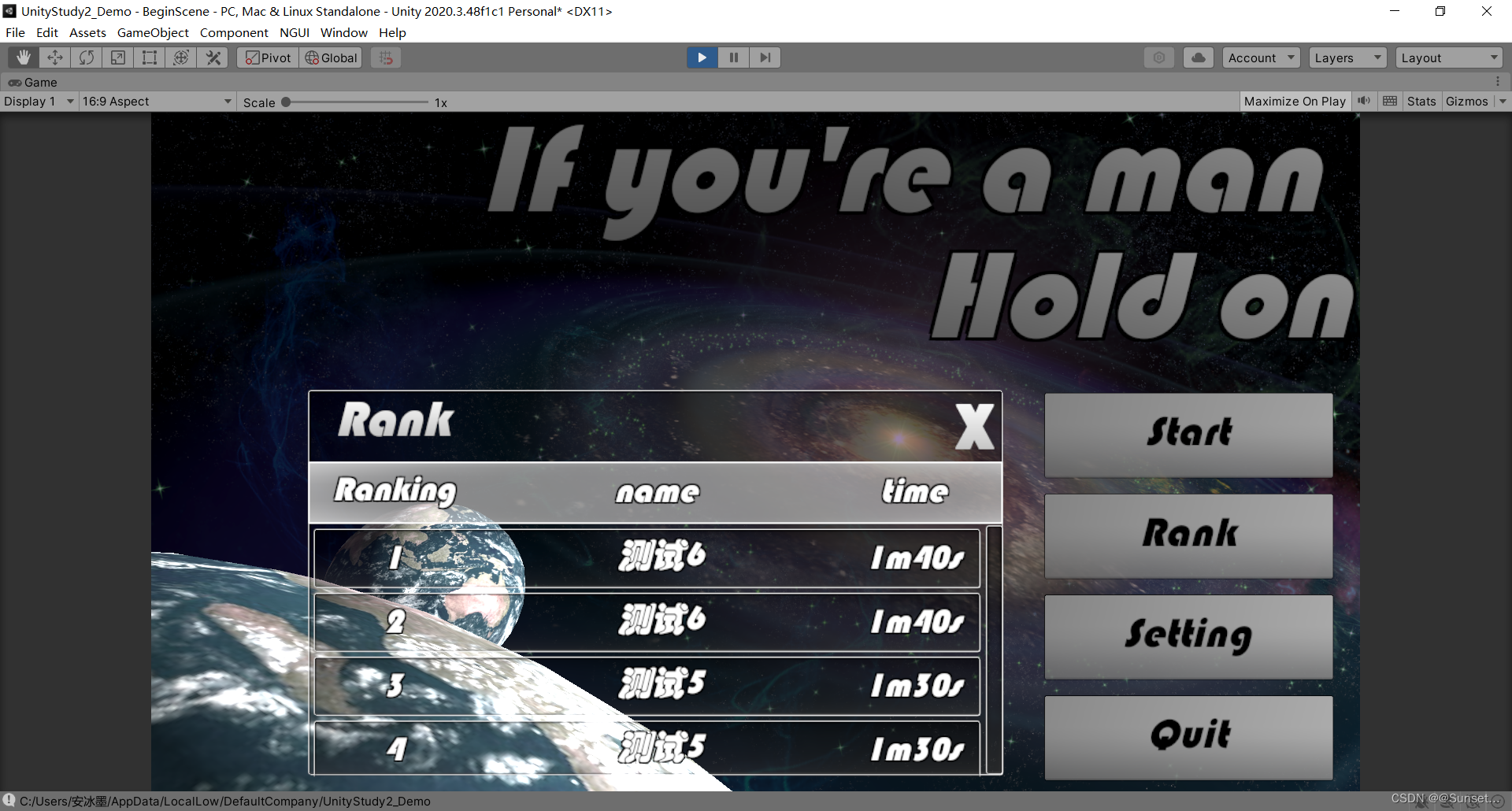Toggle Maximize On Play
Viewport: 1512px width, 811px height.
[x=1295, y=102]
